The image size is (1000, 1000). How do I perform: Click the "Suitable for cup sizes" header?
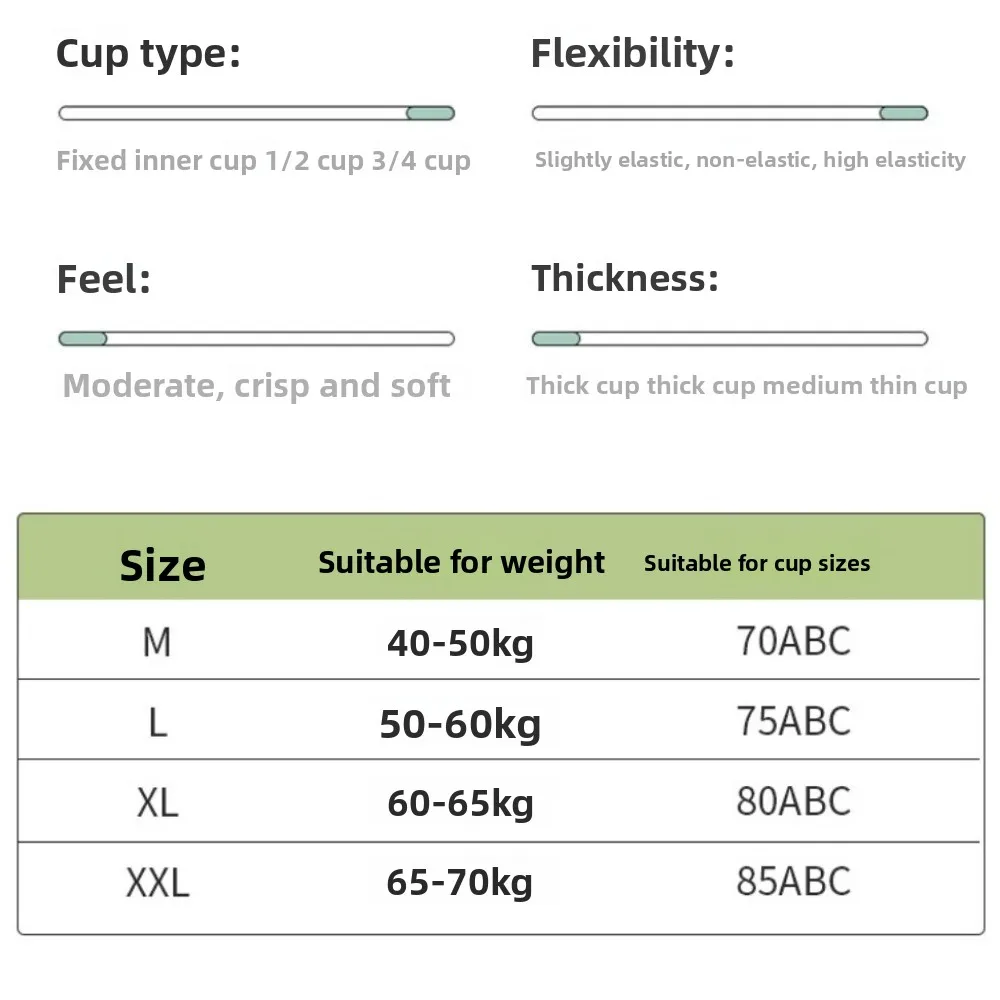coord(757,564)
